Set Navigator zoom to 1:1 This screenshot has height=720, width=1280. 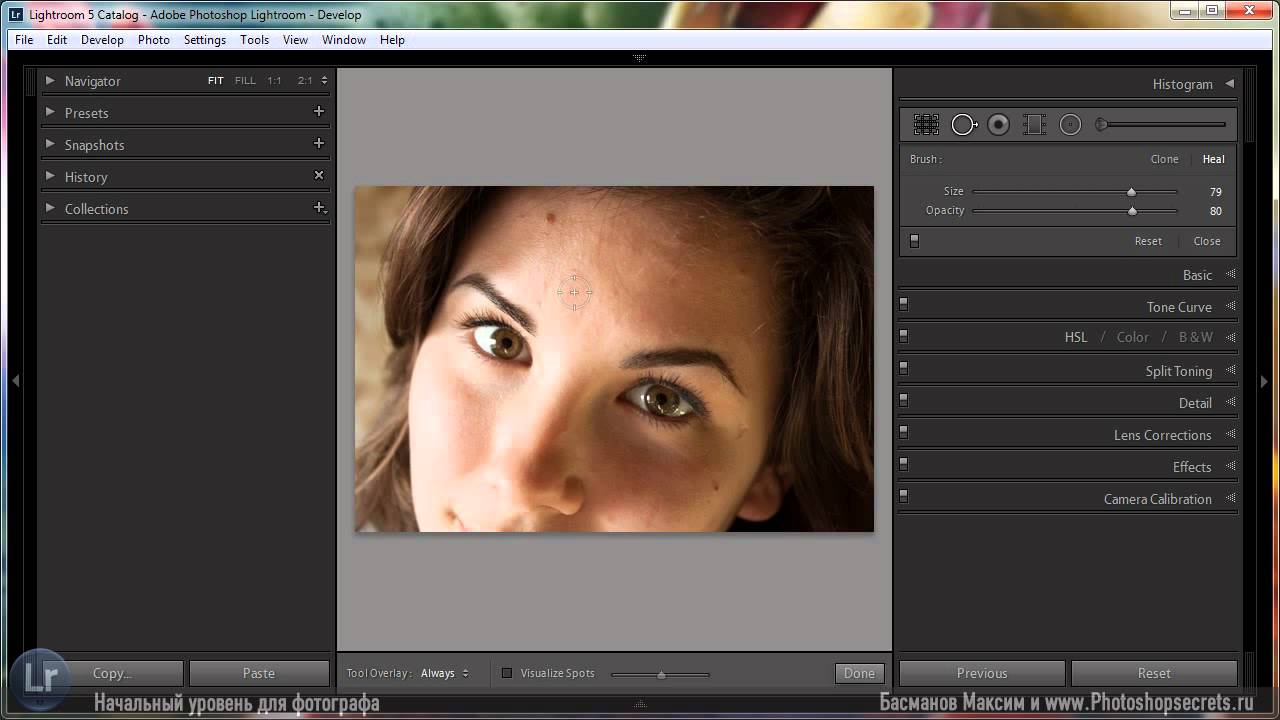coord(274,81)
